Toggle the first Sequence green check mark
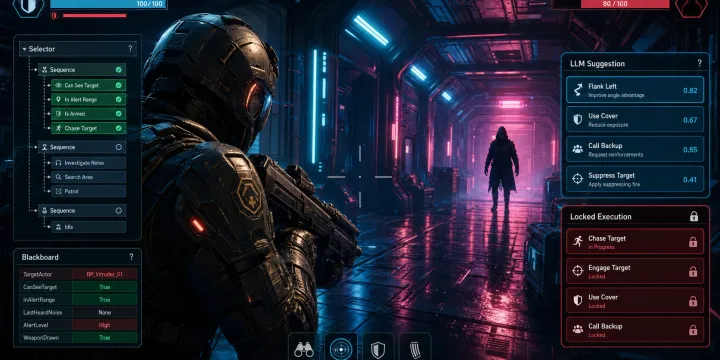The height and width of the screenshot is (360, 720). pos(118,70)
